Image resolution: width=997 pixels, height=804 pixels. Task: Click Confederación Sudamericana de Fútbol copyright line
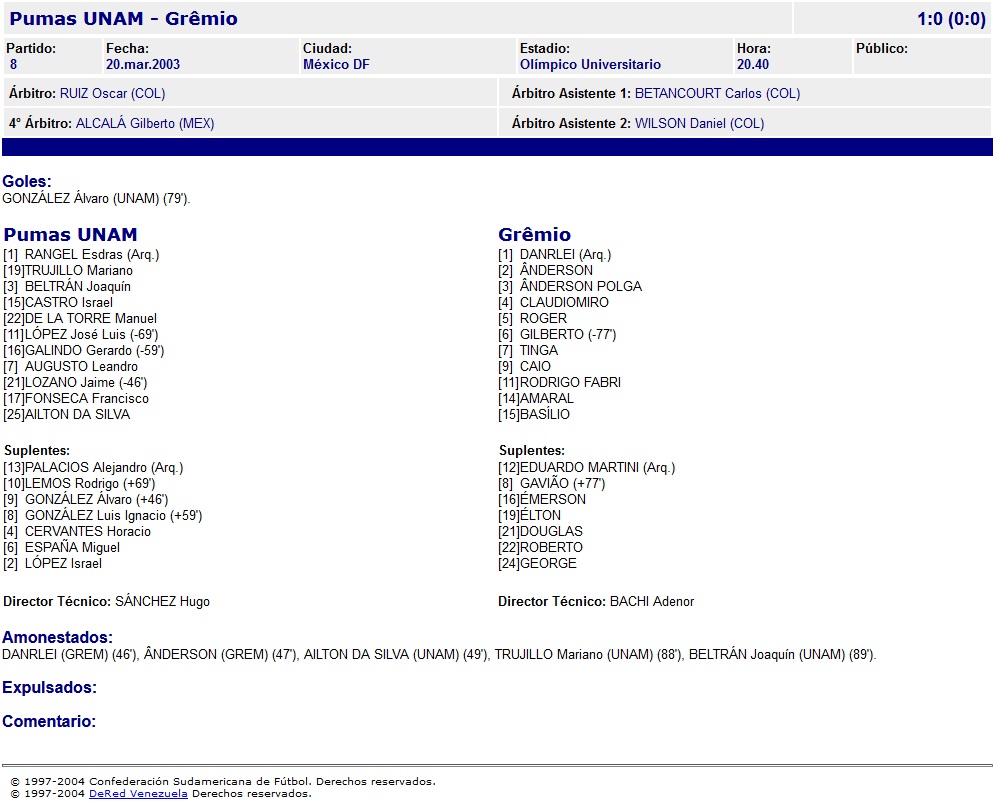223,781
